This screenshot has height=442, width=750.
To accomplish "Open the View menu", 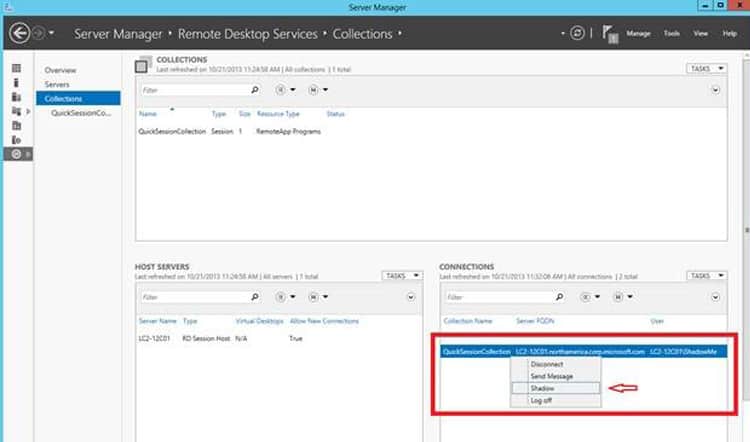I will [701, 33].
